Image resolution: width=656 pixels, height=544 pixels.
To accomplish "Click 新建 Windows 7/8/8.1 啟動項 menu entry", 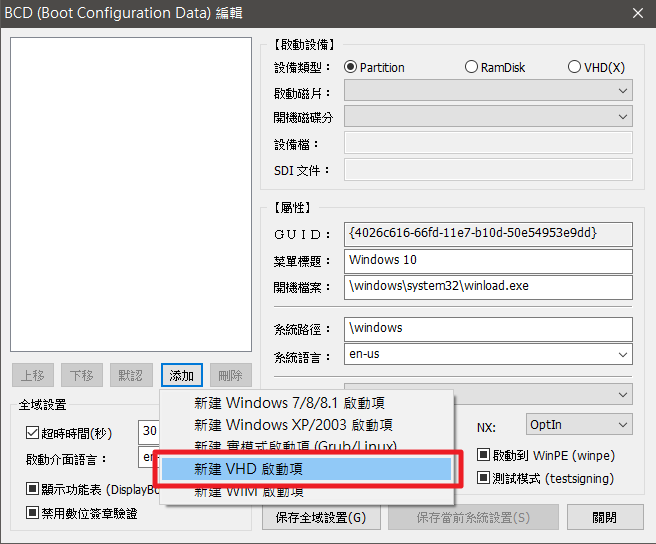I will pos(290,404).
